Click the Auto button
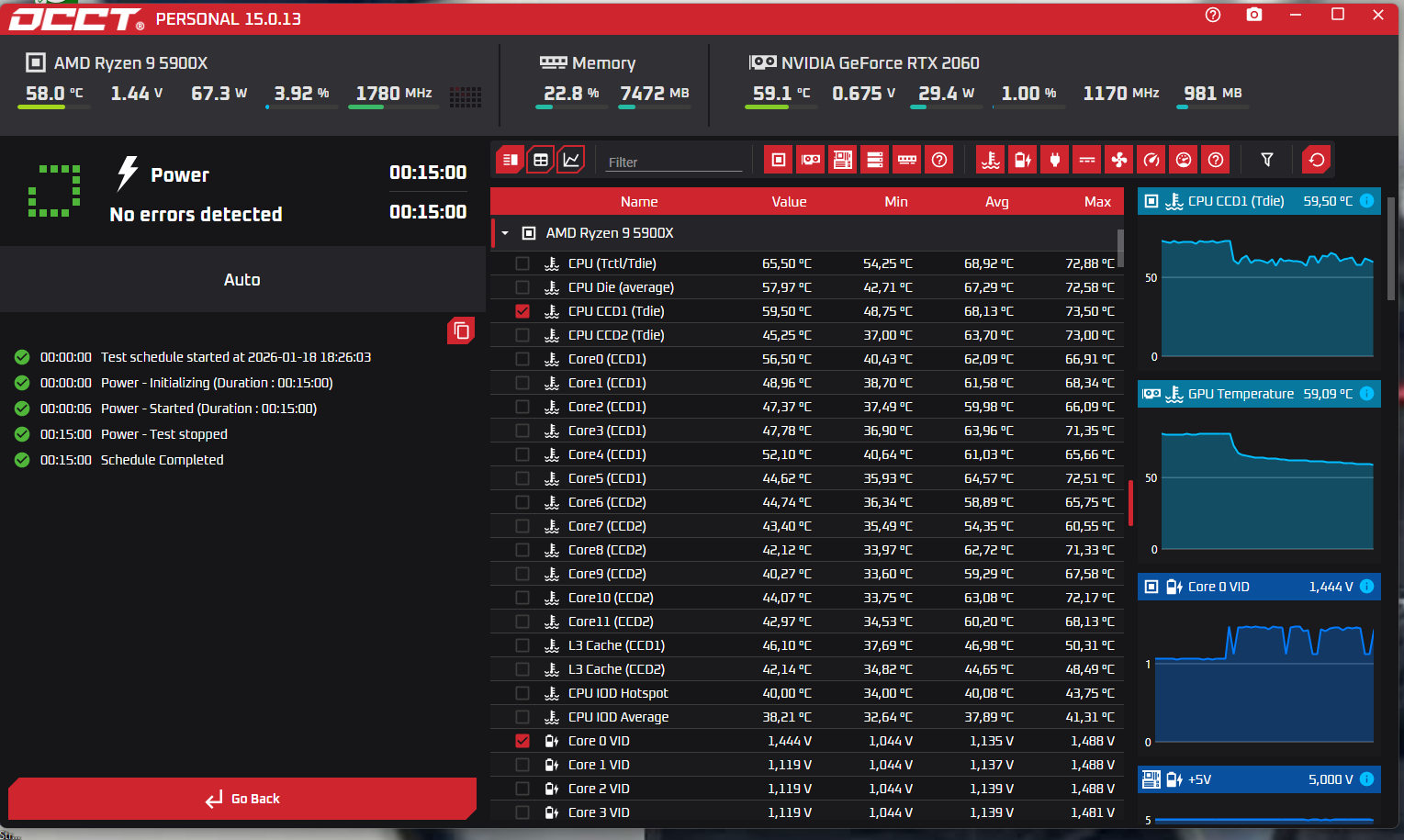This screenshot has height=840, width=1404. tap(242, 279)
